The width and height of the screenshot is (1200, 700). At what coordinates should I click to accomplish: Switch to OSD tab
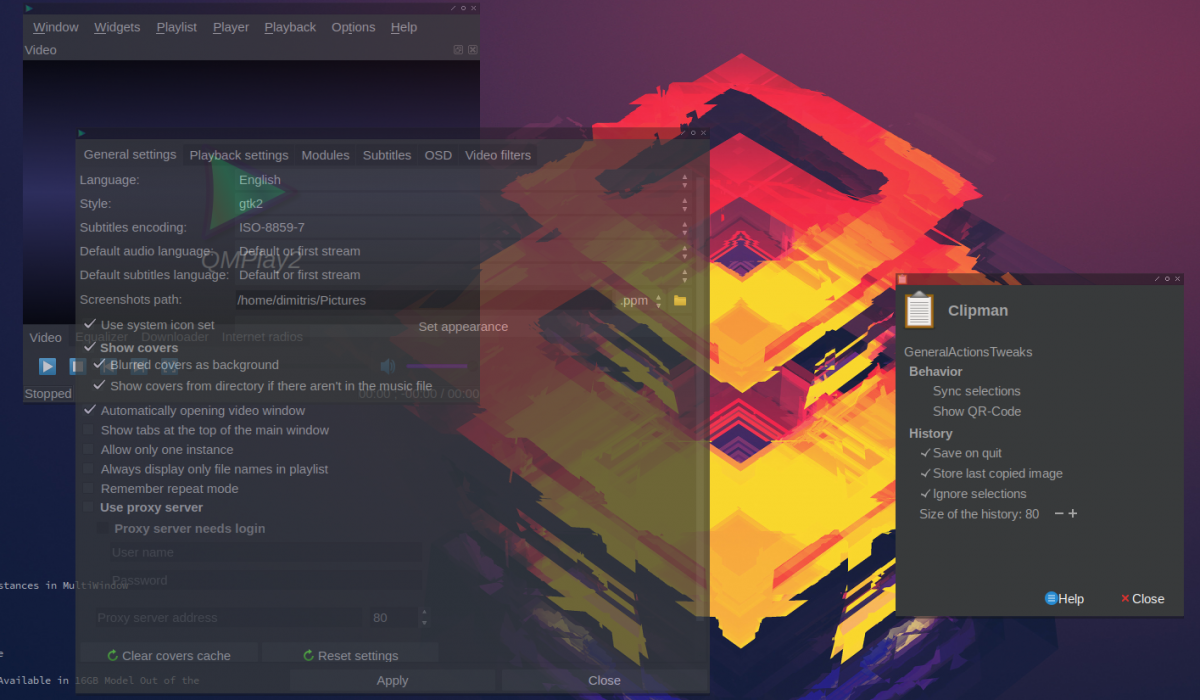438,155
